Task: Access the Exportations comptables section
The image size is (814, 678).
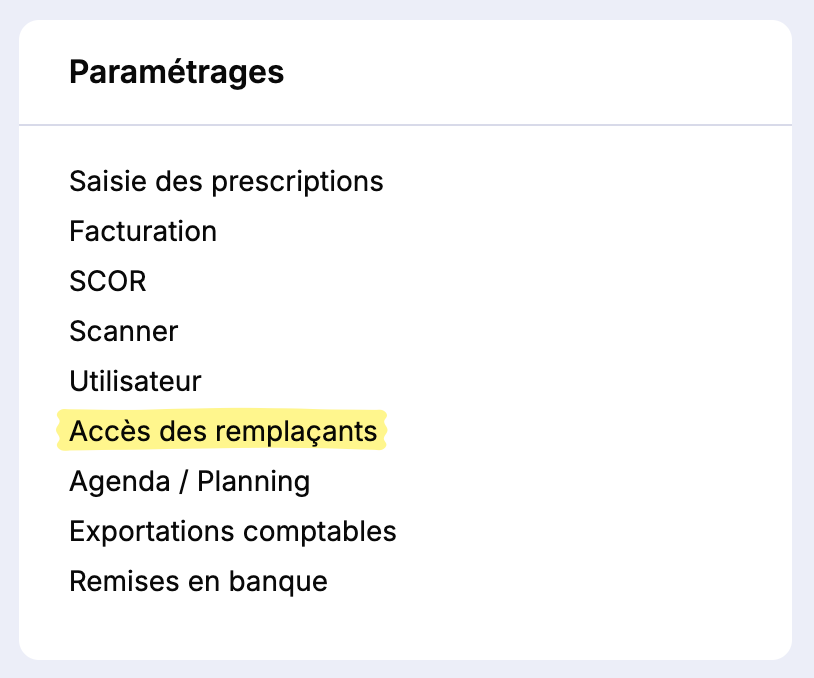Action: (232, 531)
